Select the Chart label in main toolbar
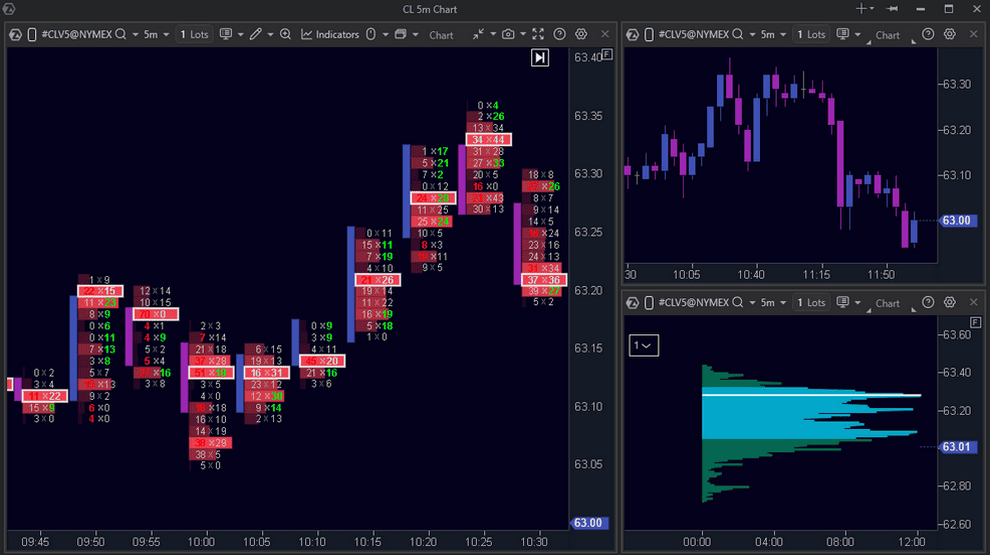This screenshot has height=555, width=990. click(x=441, y=35)
